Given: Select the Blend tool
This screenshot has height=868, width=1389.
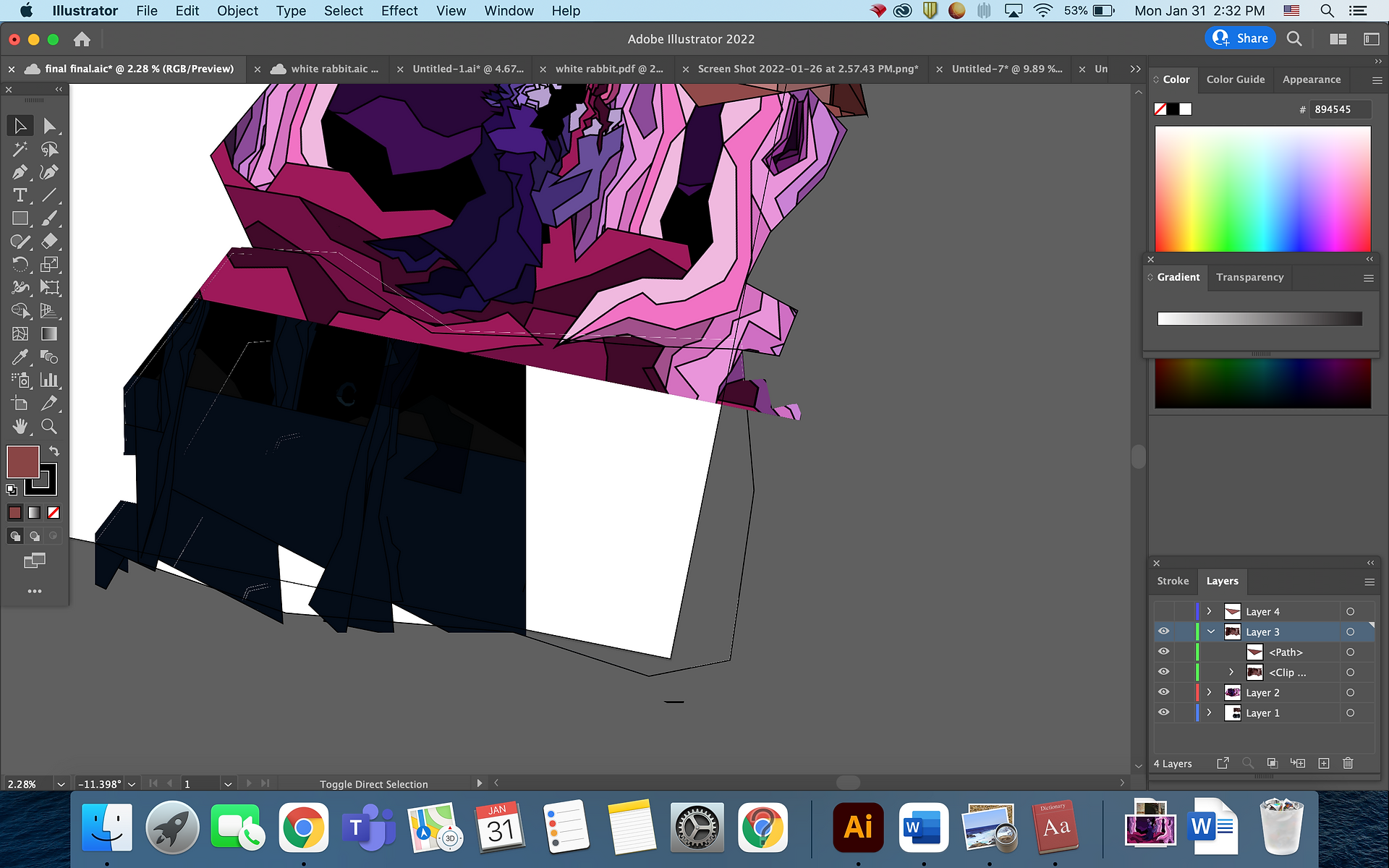Looking at the screenshot, I should pos(49,357).
